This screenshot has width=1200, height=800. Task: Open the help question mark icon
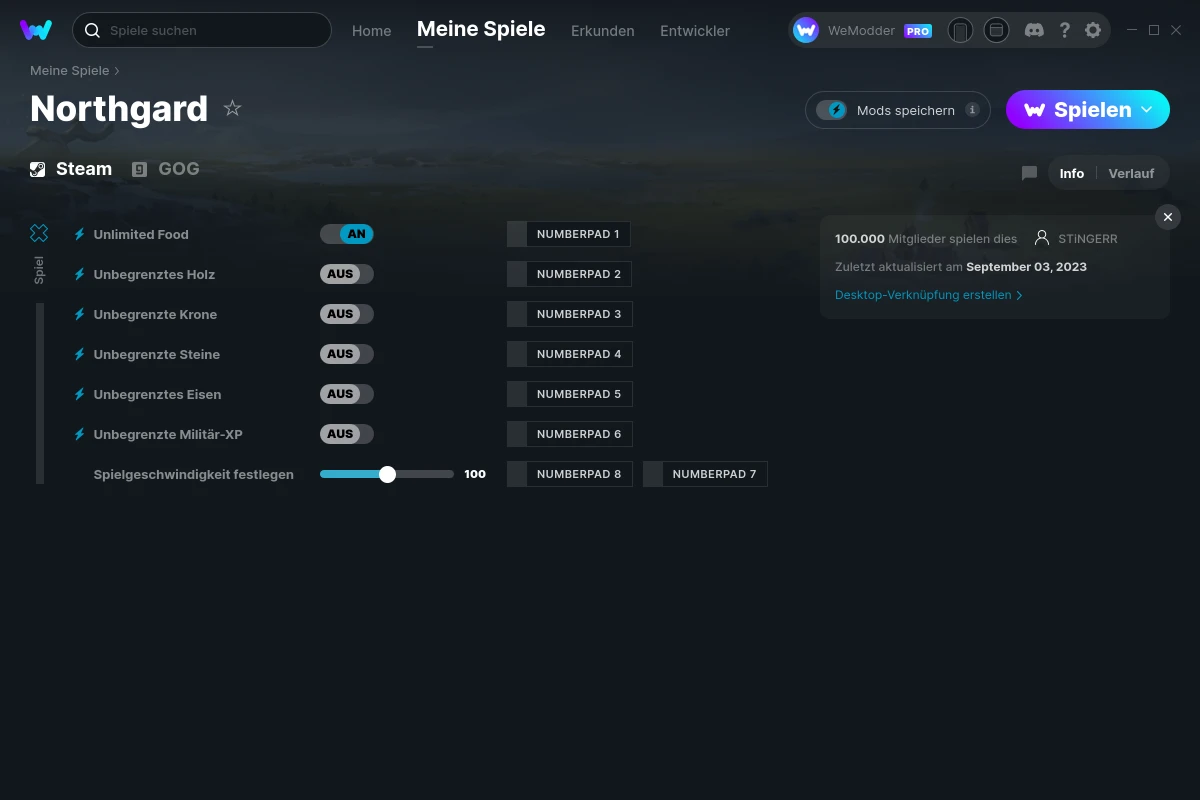point(1065,30)
